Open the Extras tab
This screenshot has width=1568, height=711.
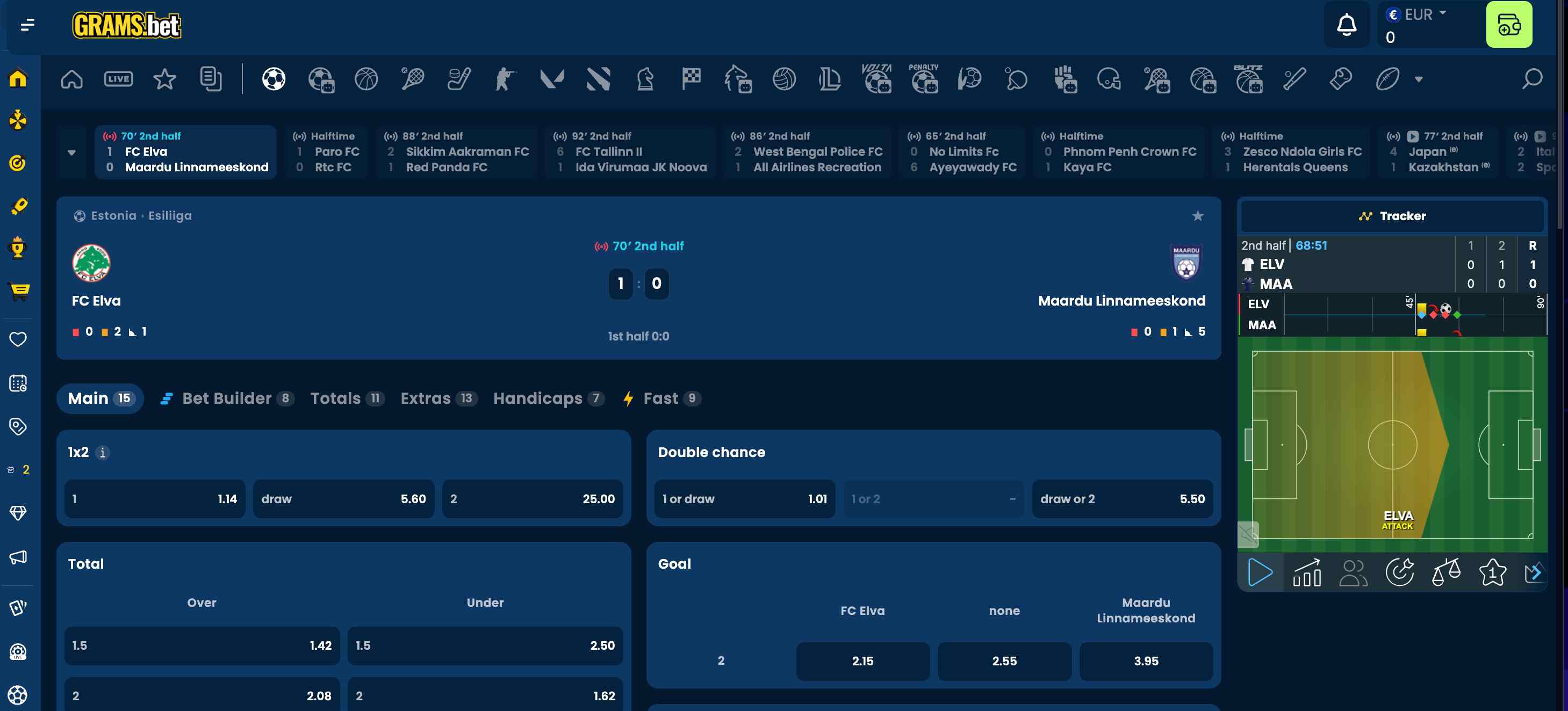click(438, 398)
